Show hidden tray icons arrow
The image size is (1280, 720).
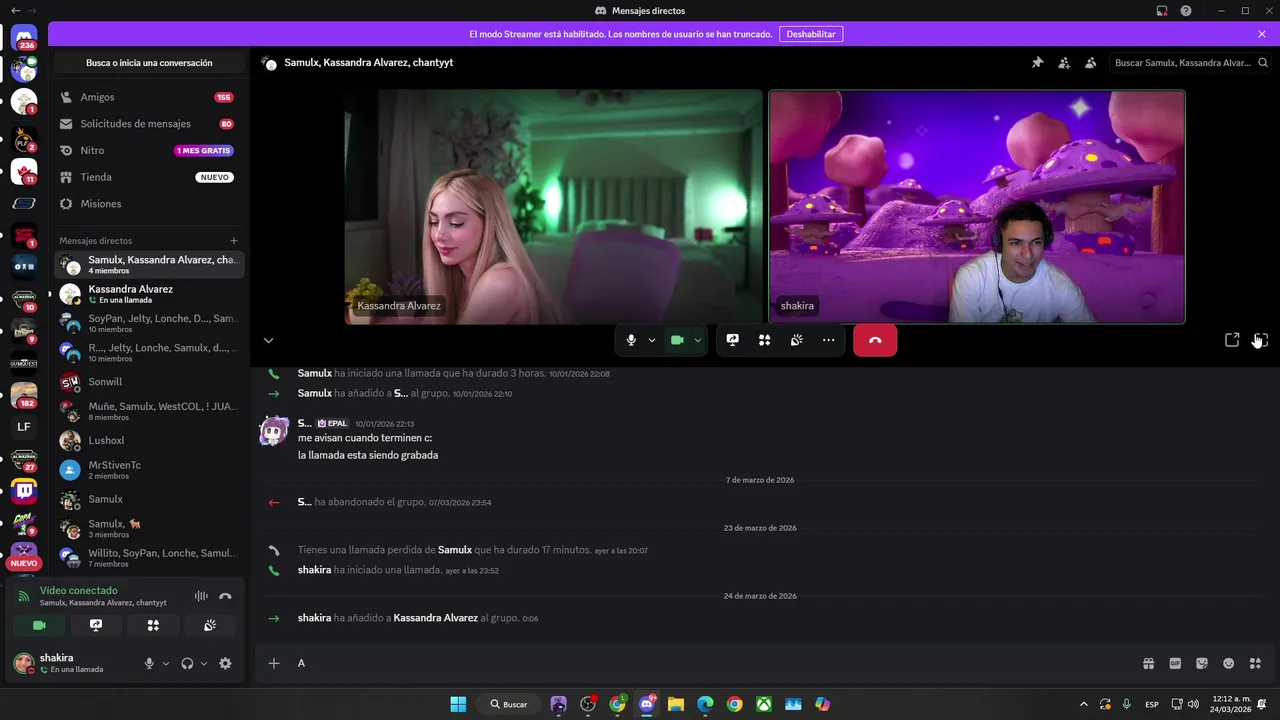click(1083, 704)
